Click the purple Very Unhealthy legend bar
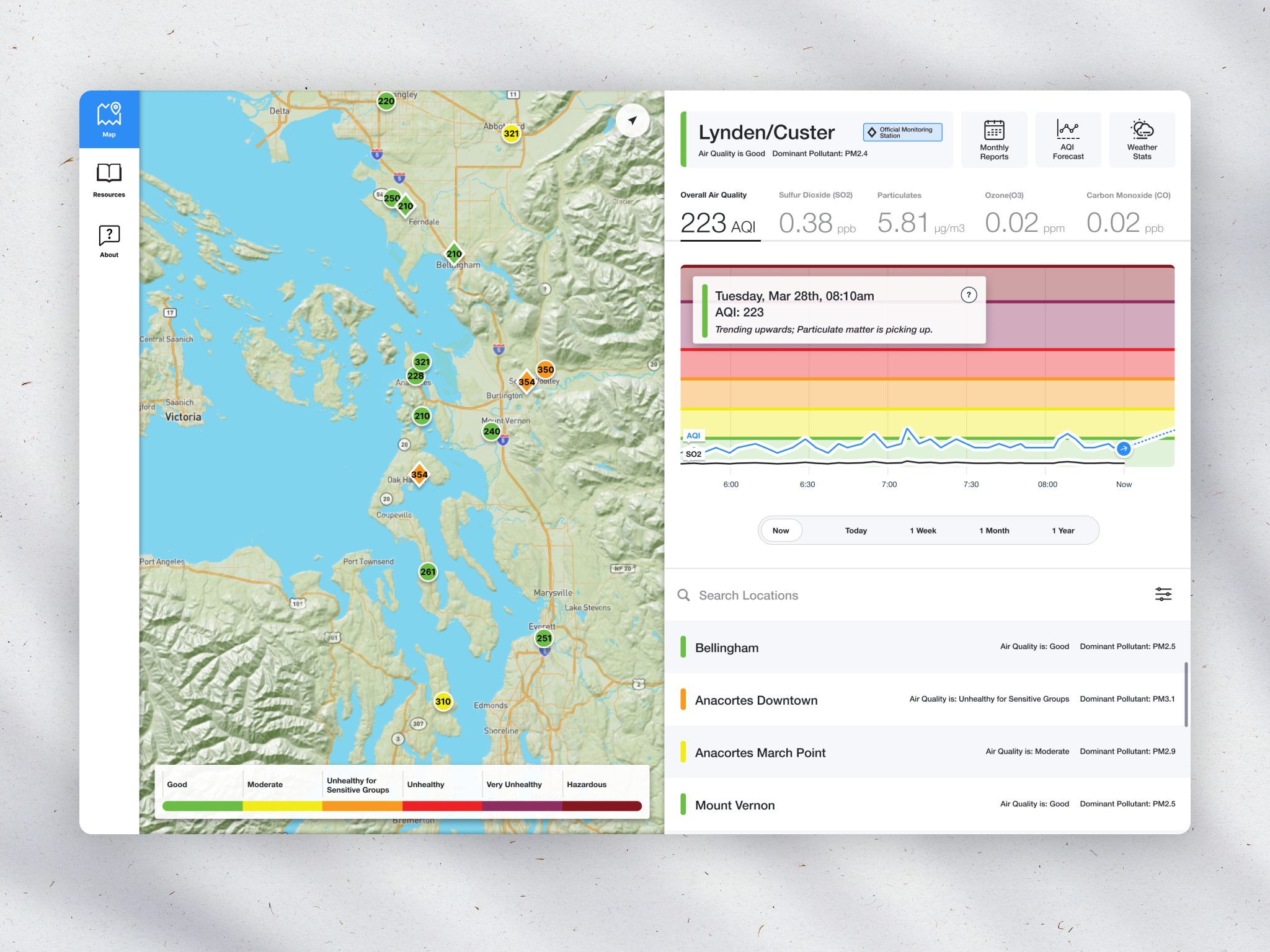The image size is (1270, 952). (522, 806)
